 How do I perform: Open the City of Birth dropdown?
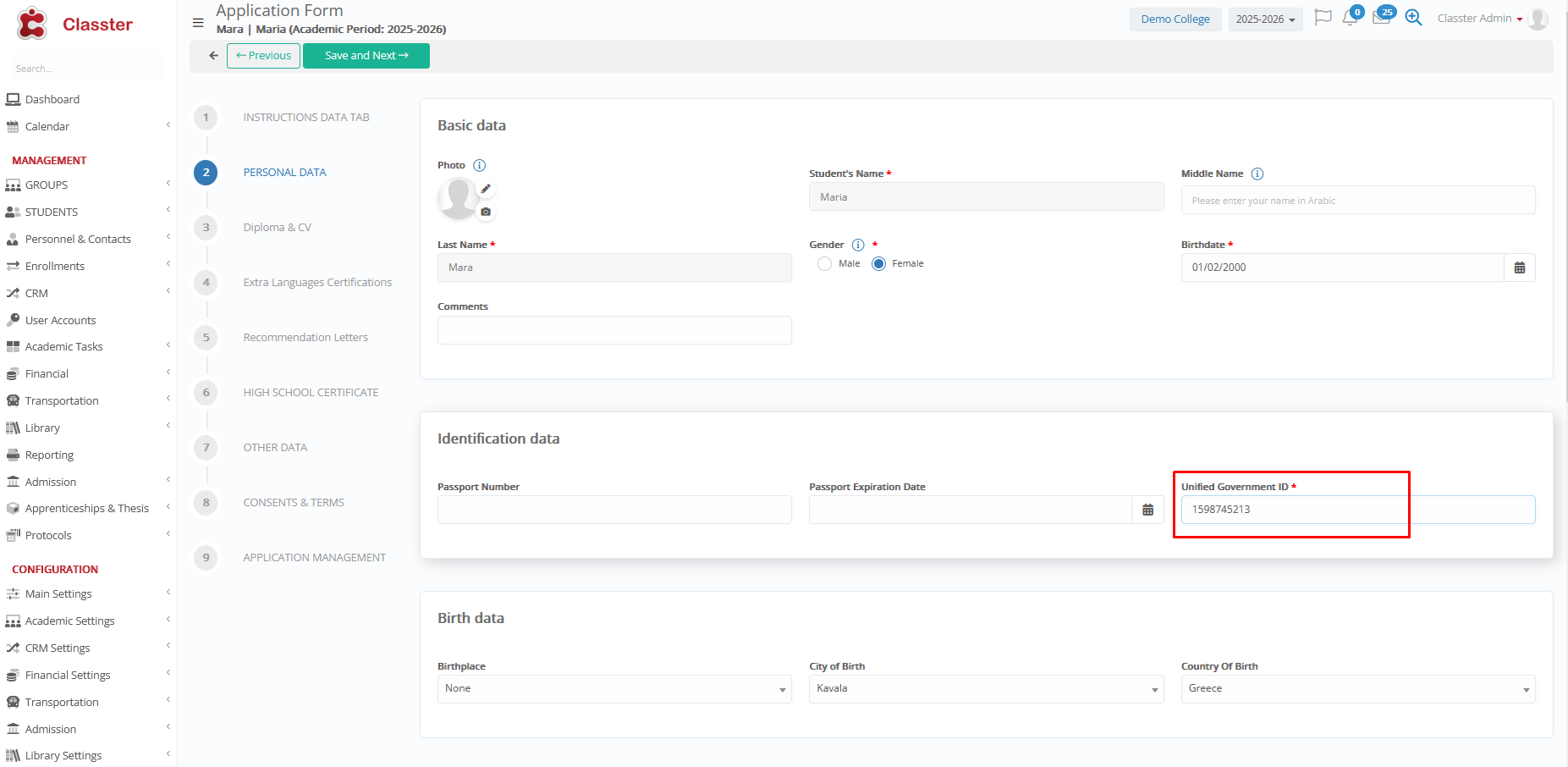click(x=985, y=689)
